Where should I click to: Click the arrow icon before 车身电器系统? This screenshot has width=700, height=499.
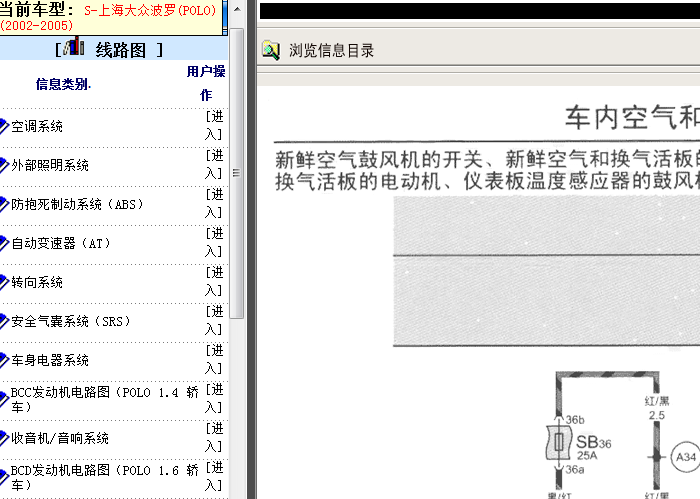click(4, 360)
